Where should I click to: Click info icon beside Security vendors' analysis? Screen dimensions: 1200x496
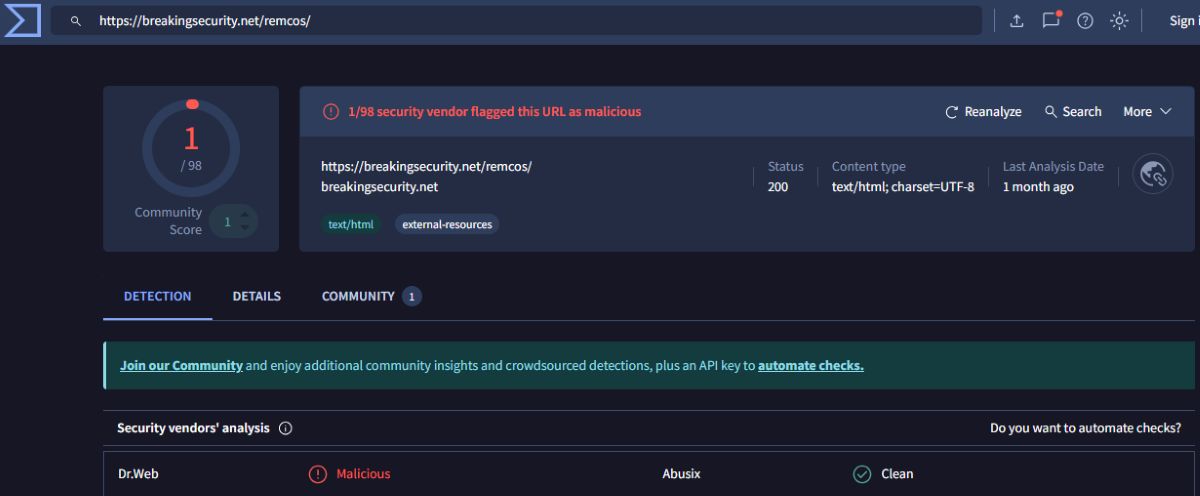point(285,428)
